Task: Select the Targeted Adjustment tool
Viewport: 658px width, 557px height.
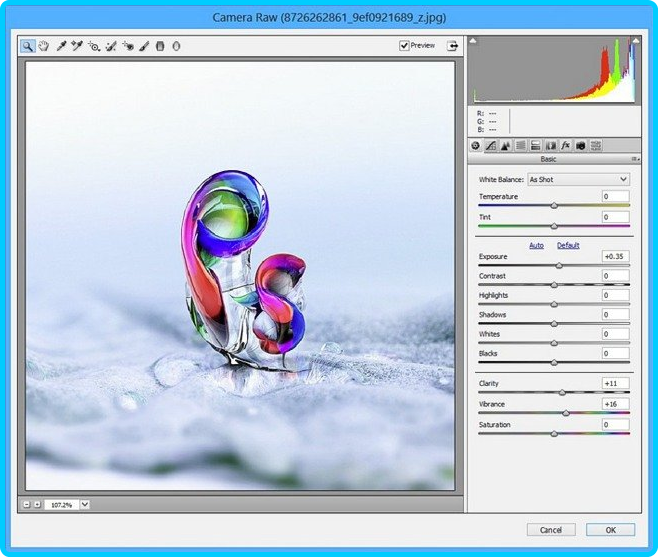Action: coord(94,46)
